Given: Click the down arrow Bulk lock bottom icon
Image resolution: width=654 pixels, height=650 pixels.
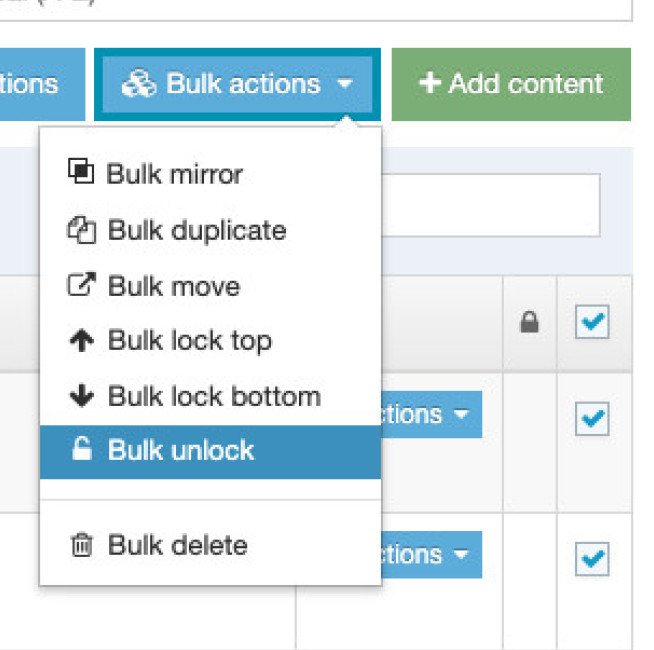Looking at the screenshot, I should click(x=80, y=396).
